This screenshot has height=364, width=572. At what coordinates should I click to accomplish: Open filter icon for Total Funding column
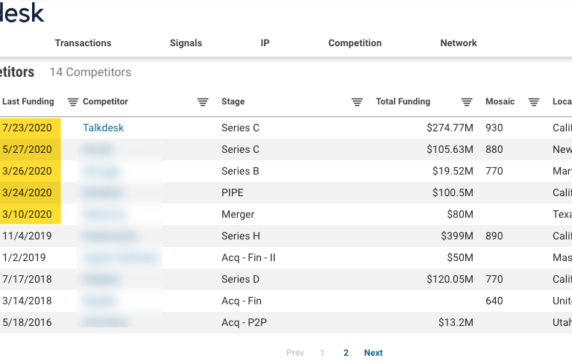point(467,102)
